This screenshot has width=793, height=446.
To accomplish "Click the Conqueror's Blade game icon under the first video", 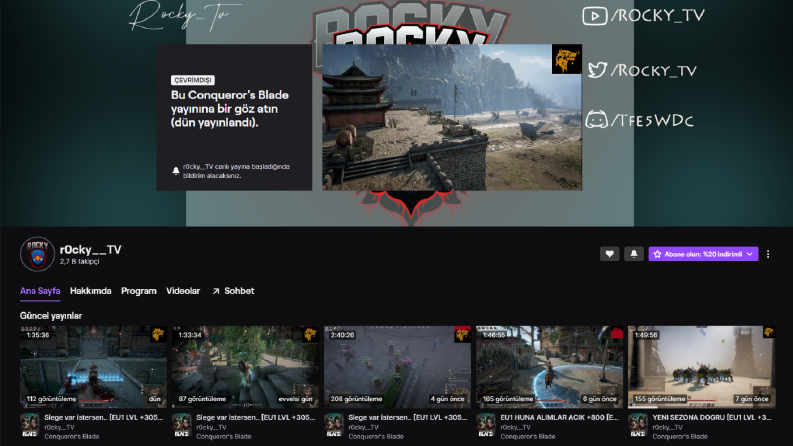I will point(30,425).
